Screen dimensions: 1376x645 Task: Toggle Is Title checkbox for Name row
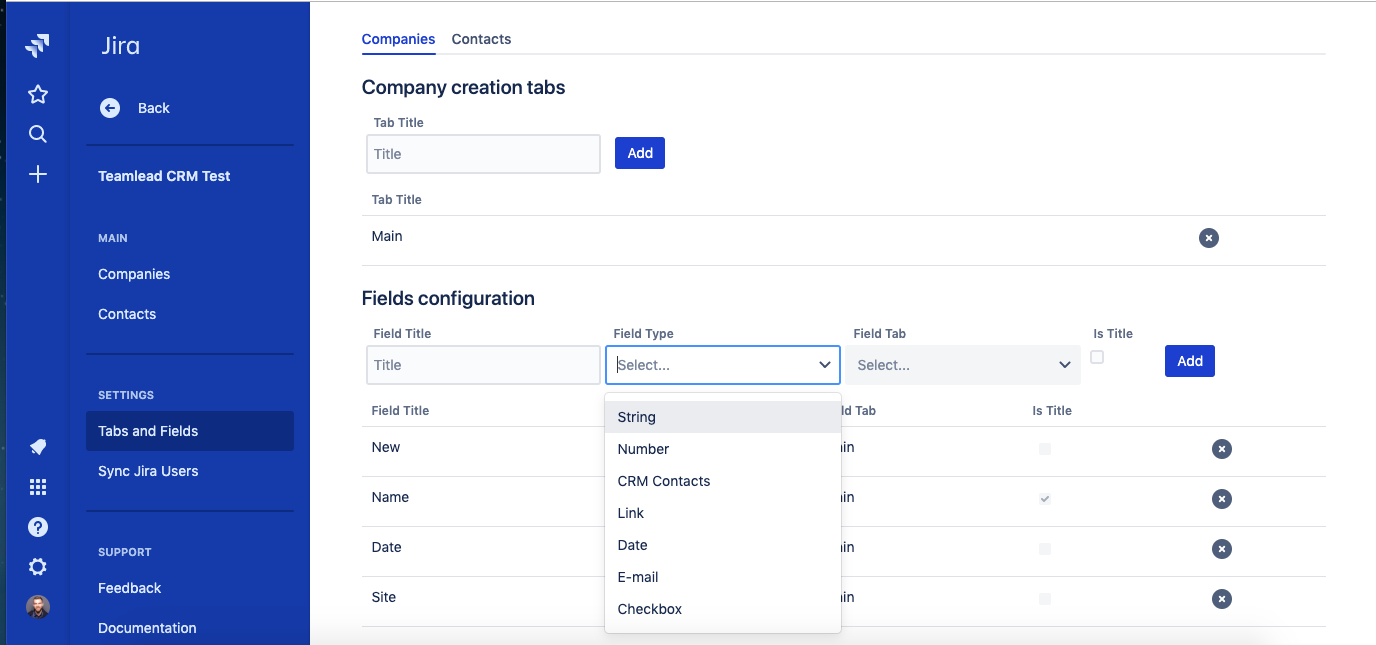(1045, 498)
